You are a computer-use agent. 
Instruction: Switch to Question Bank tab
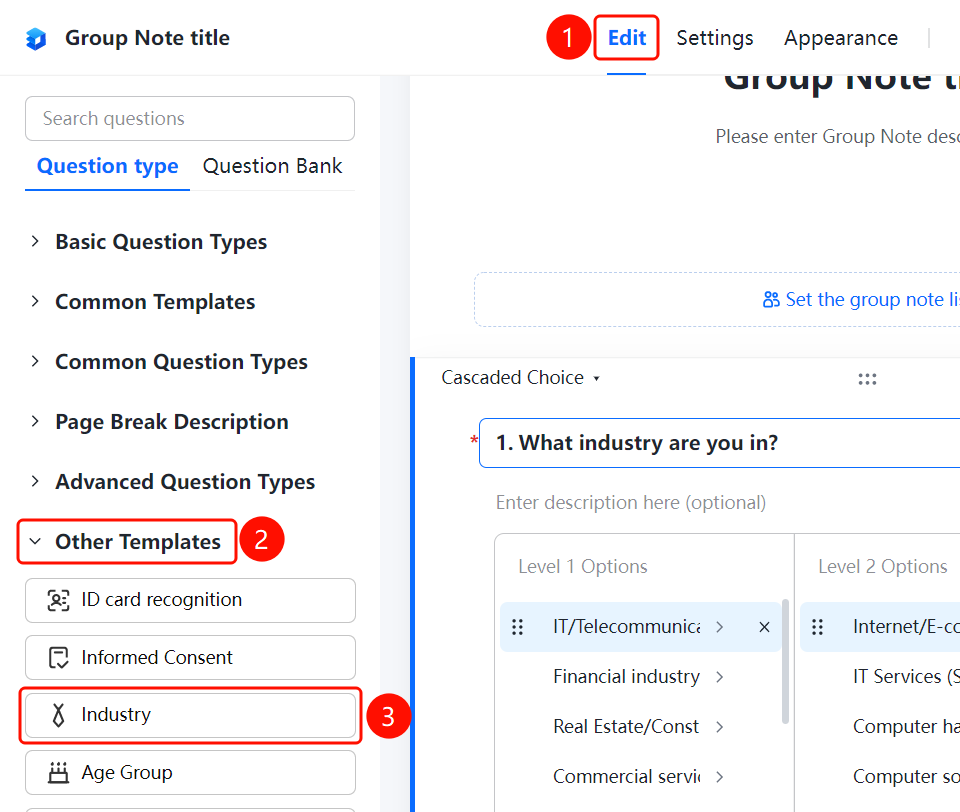coord(272,167)
